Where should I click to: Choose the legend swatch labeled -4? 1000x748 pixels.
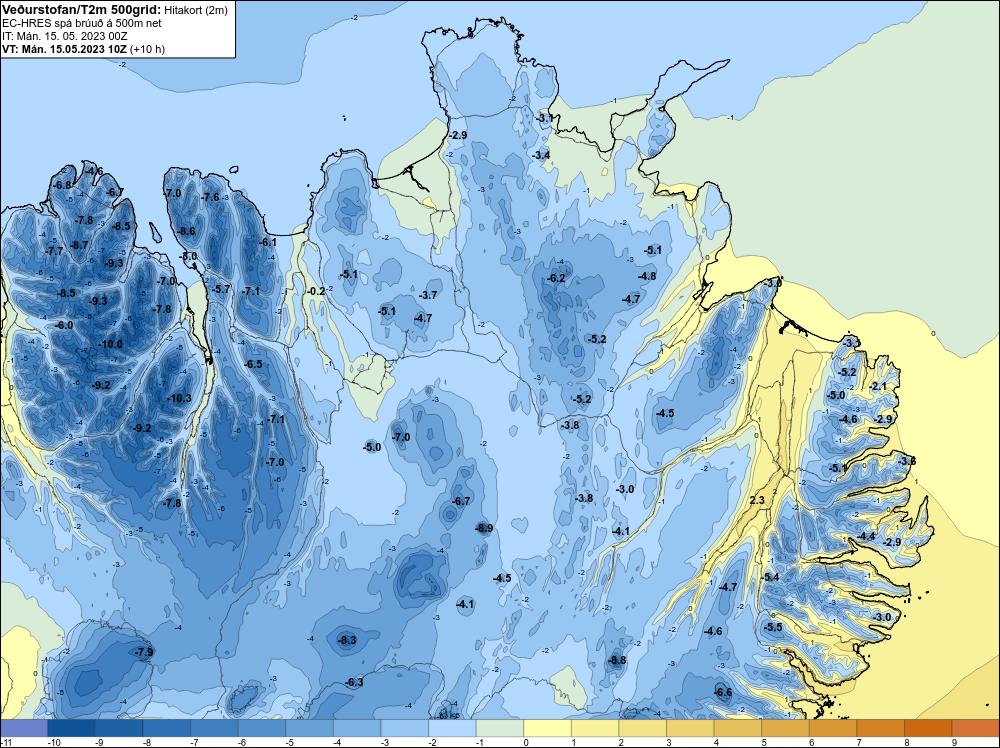(x=357, y=728)
